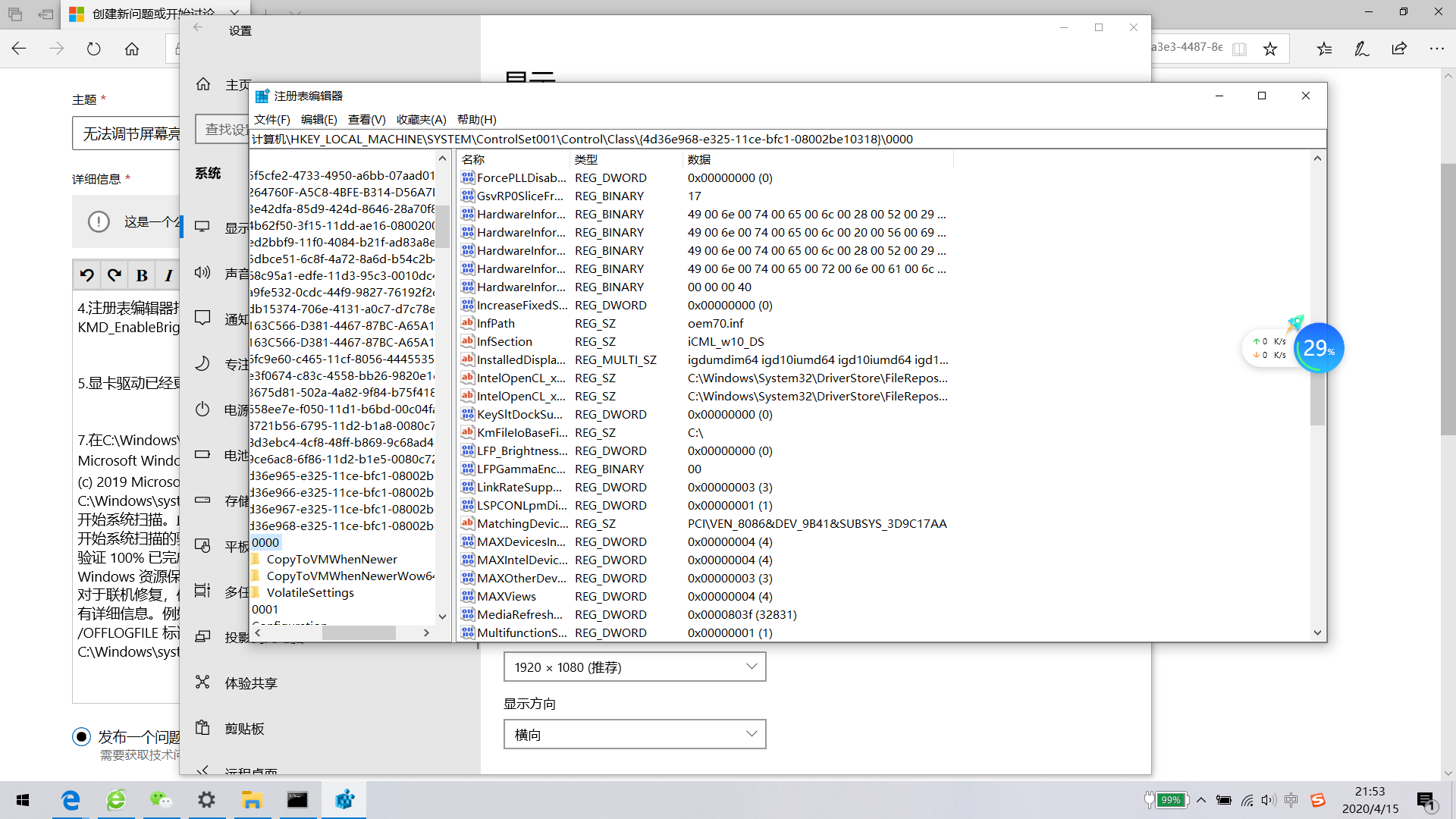Open the 横向 display orientation dropdown
Screen dimensions: 1456x819
635,734
